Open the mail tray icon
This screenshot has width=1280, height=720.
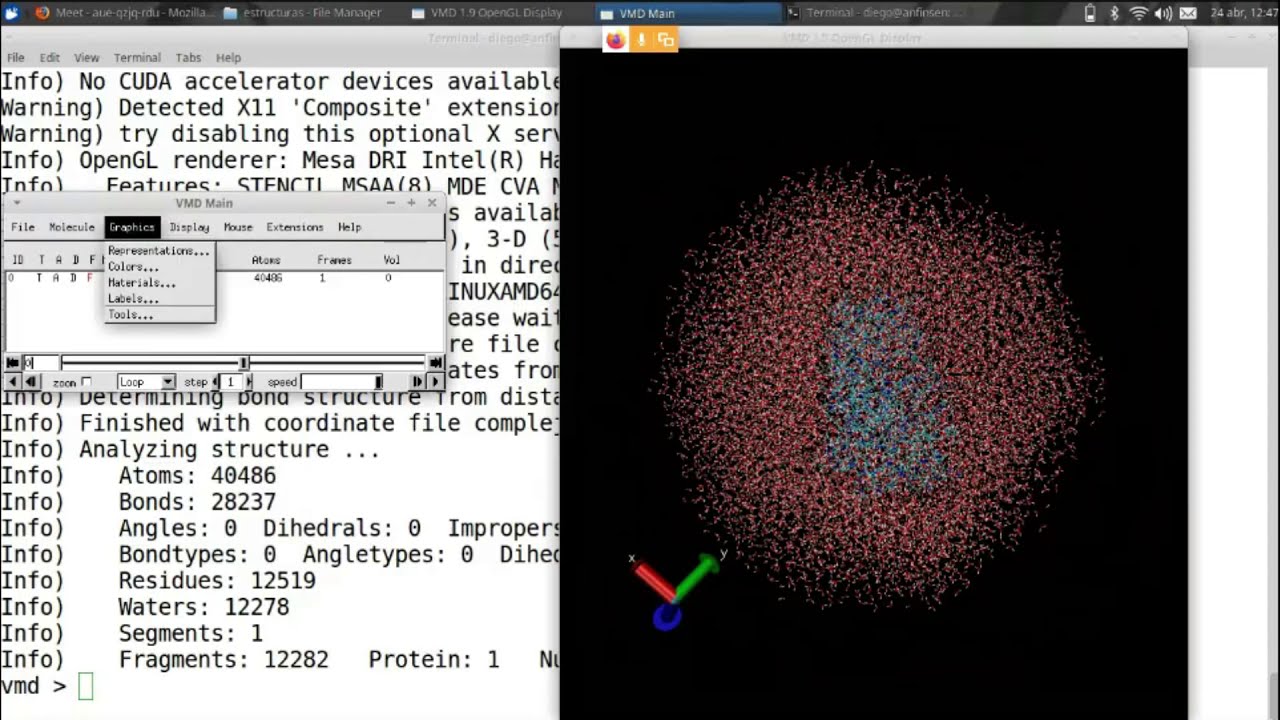[x=1188, y=13]
